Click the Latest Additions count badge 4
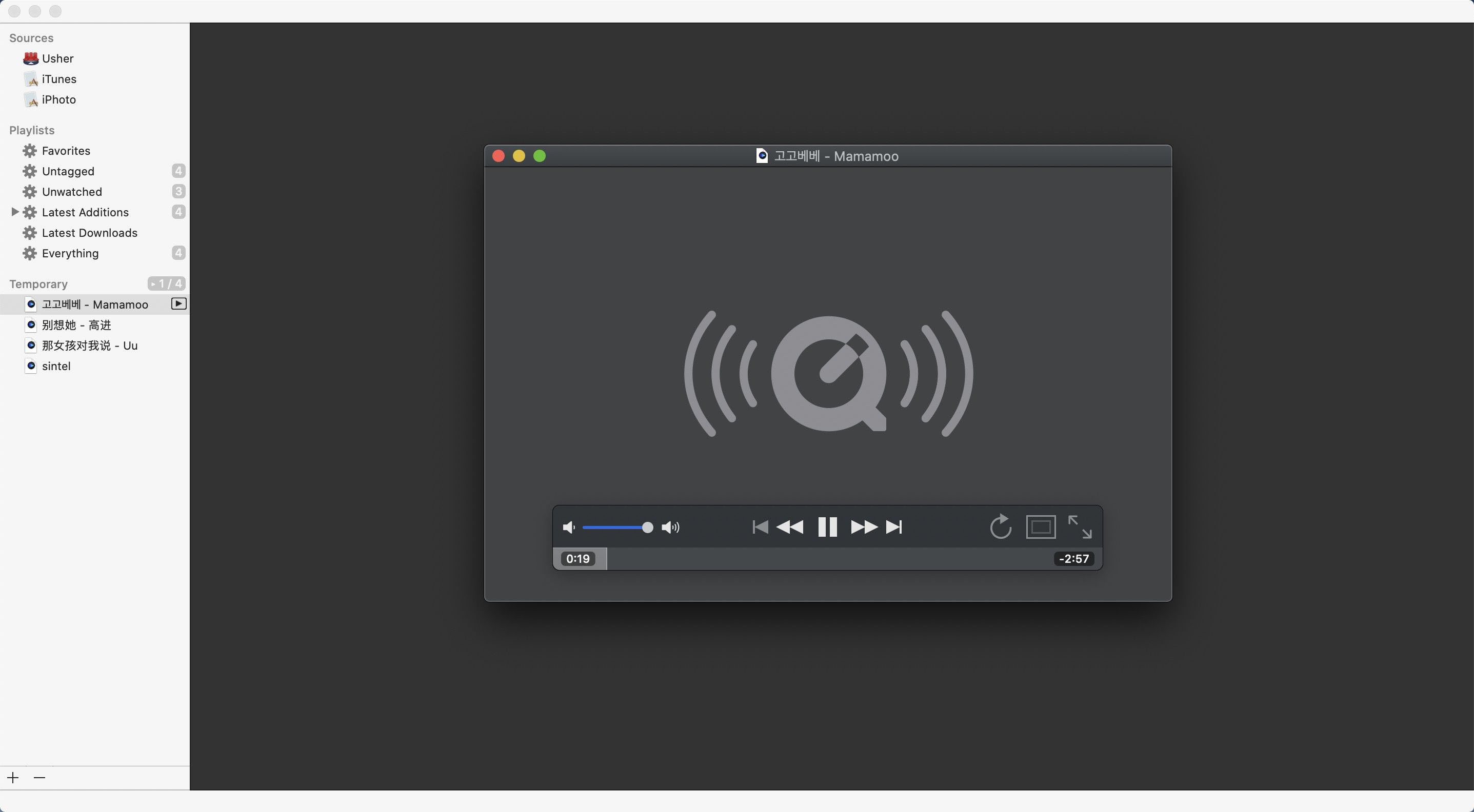1474x812 pixels. click(178, 212)
